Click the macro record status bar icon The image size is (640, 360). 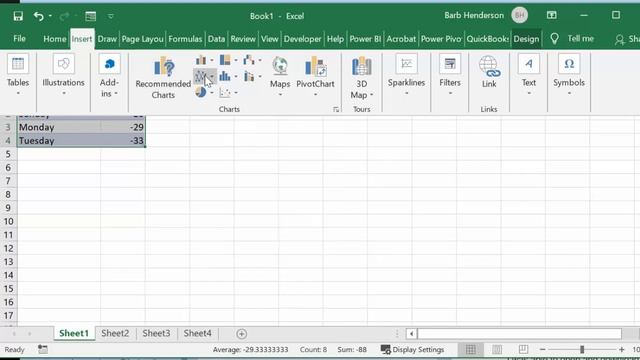(x=43, y=349)
